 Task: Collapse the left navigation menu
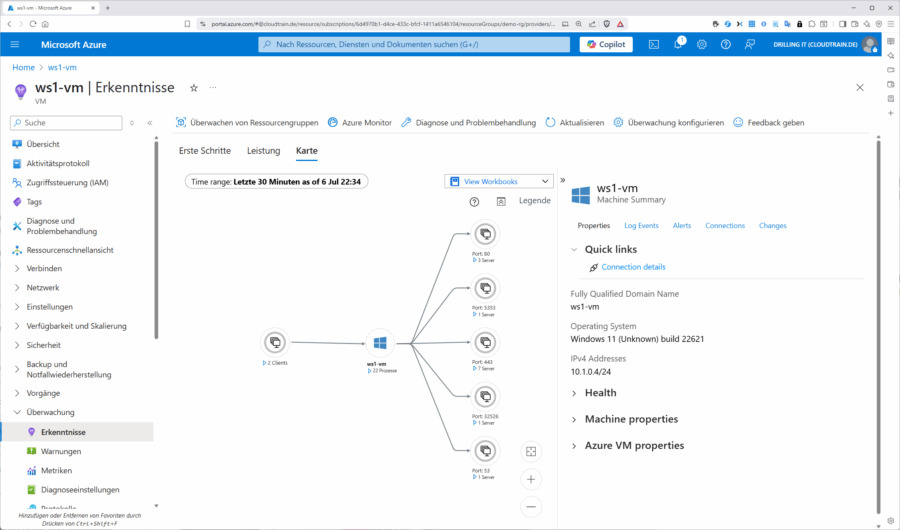click(x=150, y=123)
